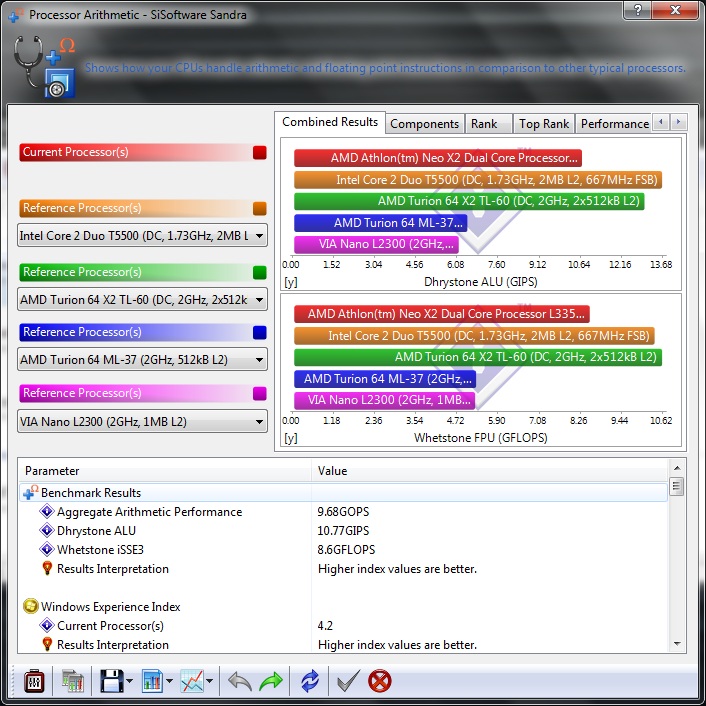This screenshot has height=706, width=706.
Task: Switch to the Performance tab
Action: (x=614, y=124)
